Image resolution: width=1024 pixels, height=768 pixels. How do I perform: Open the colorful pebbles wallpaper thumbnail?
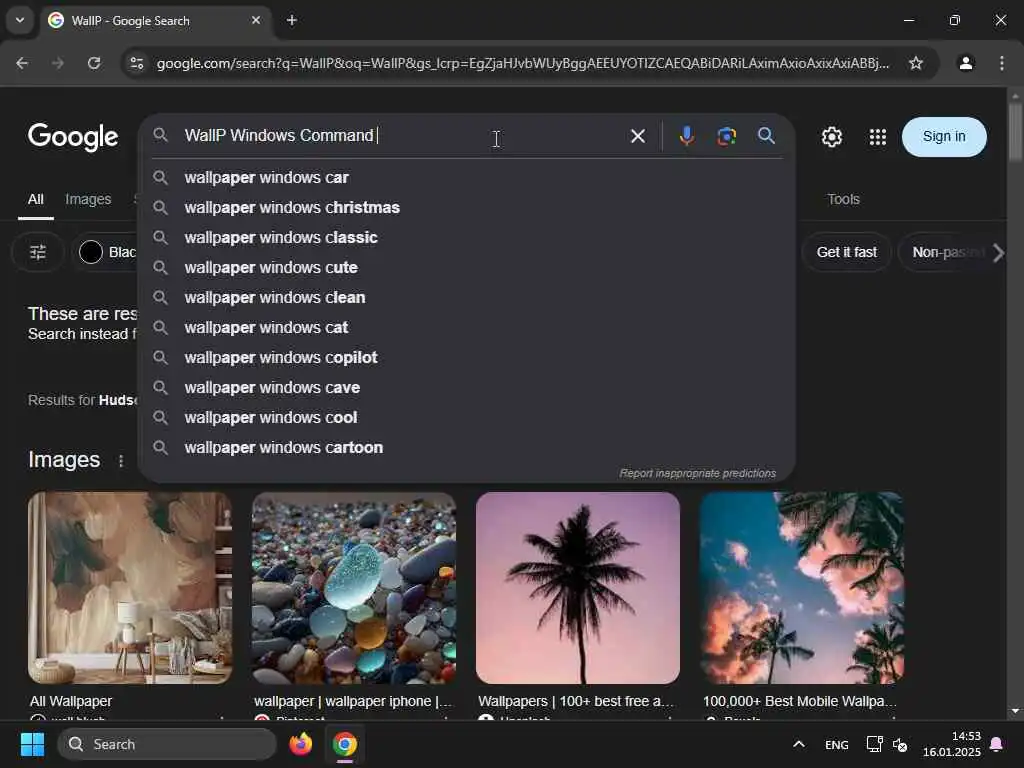pos(354,588)
